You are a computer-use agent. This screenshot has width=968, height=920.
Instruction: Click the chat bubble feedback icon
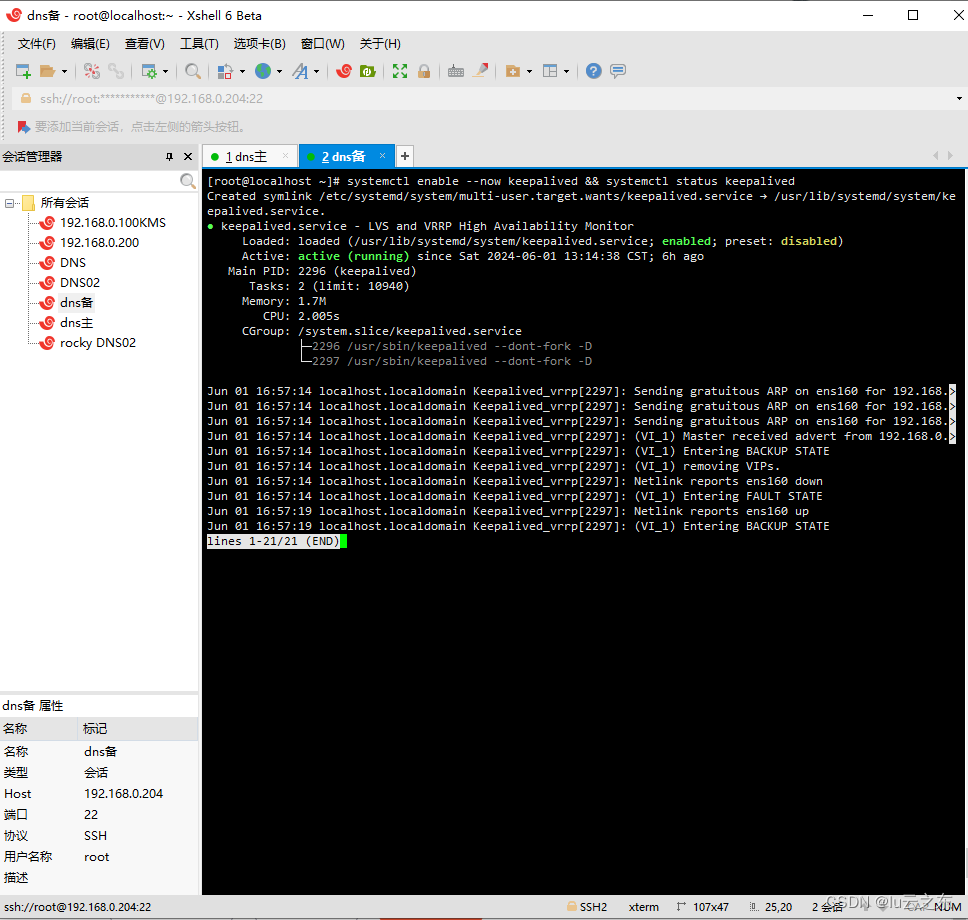(618, 71)
